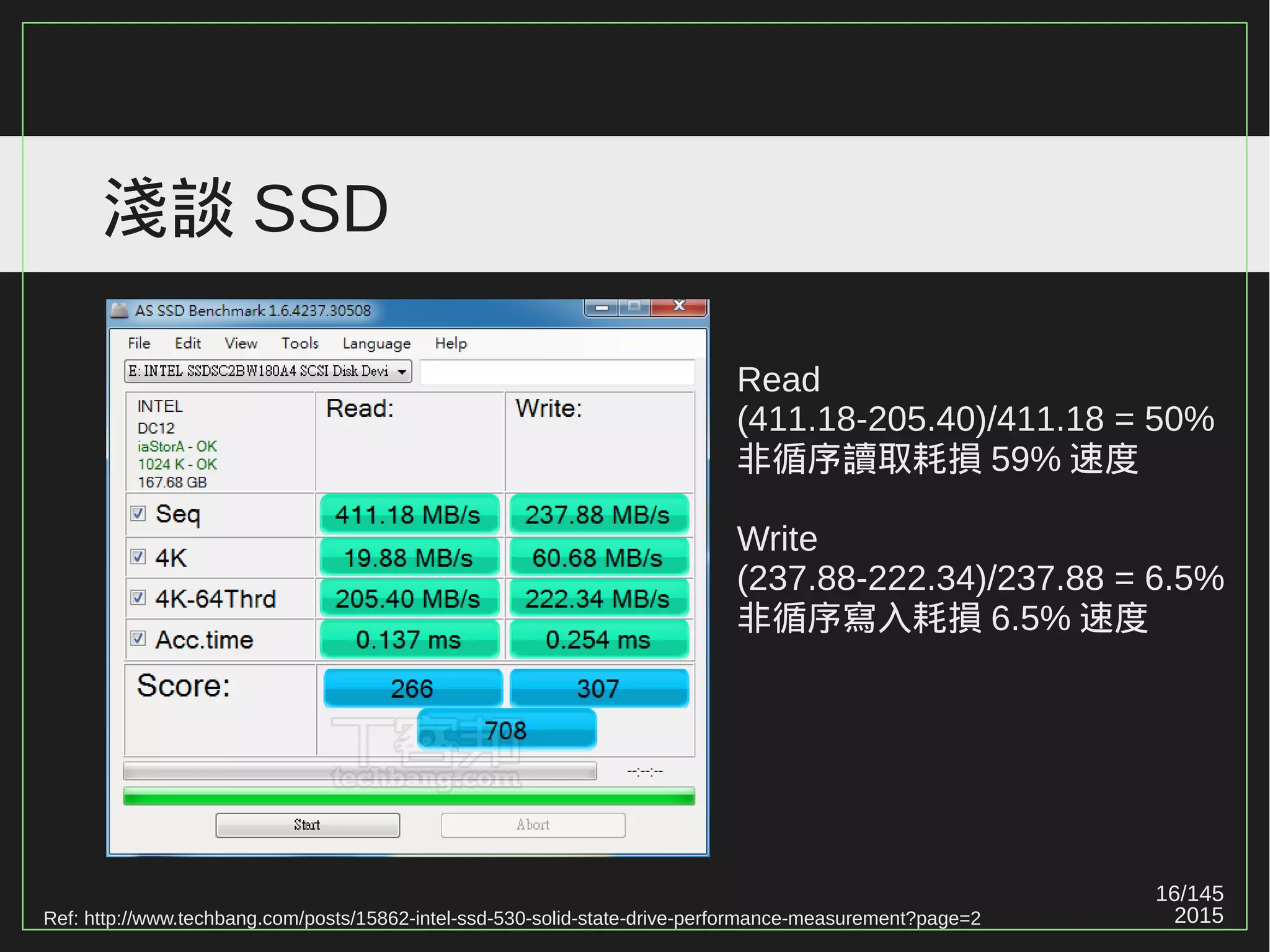Open the Tools menu
The width and height of the screenshot is (1270, 952).
(300, 343)
